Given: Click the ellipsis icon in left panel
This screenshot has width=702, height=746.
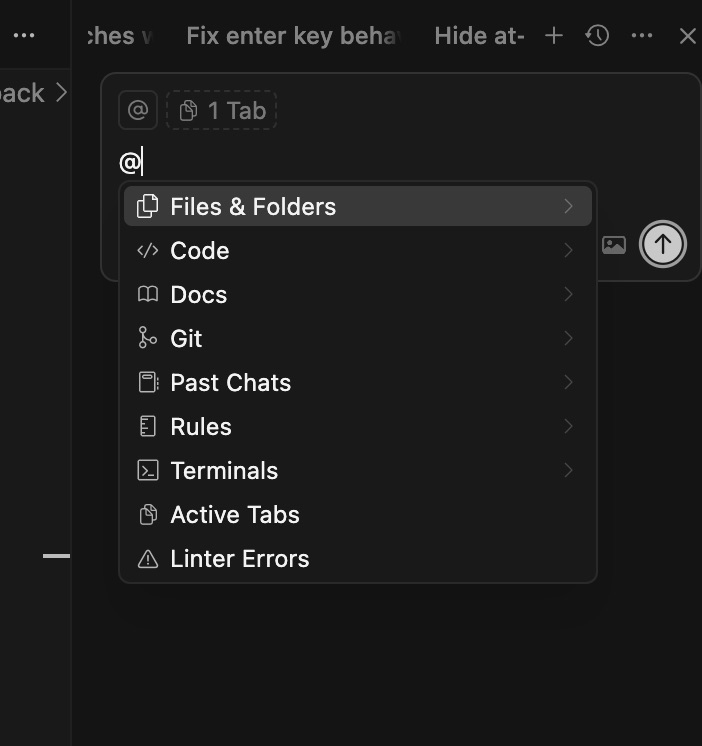Looking at the screenshot, I should 24,36.
